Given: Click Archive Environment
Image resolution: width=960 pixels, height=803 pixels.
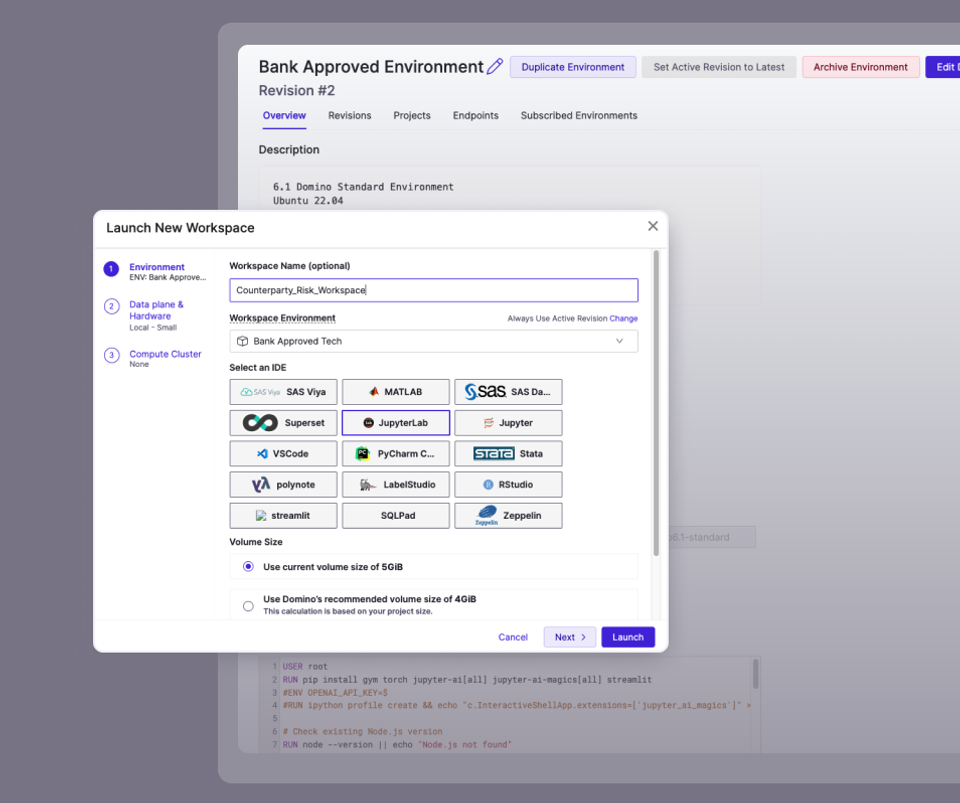Looking at the screenshot, I should point(860,66).
